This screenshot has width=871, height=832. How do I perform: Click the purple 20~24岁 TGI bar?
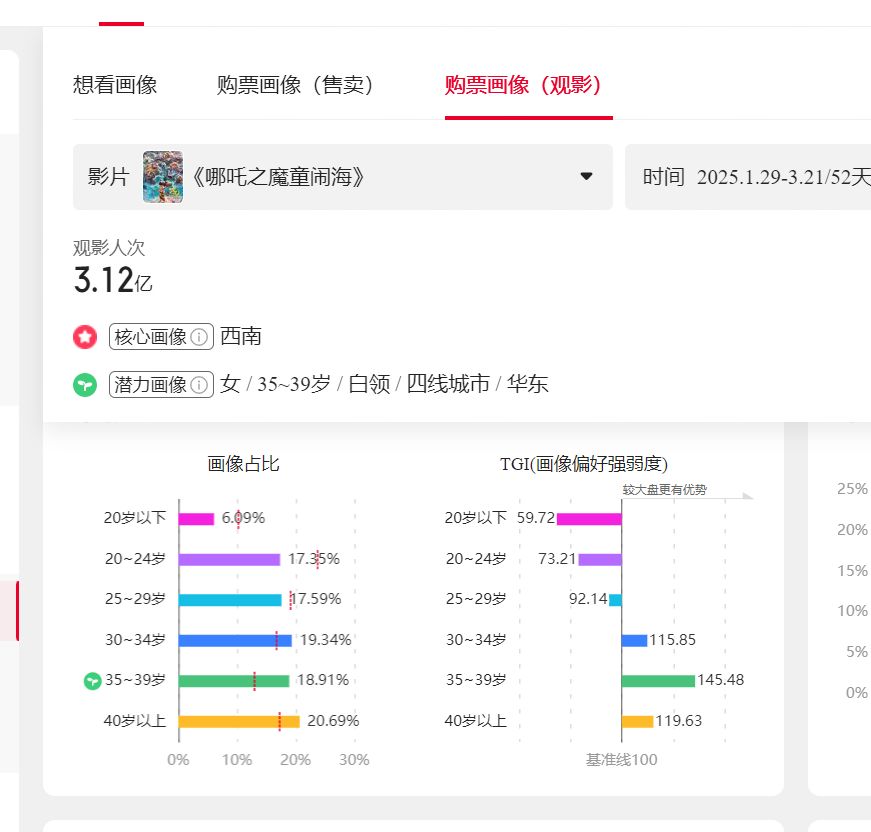600,559
